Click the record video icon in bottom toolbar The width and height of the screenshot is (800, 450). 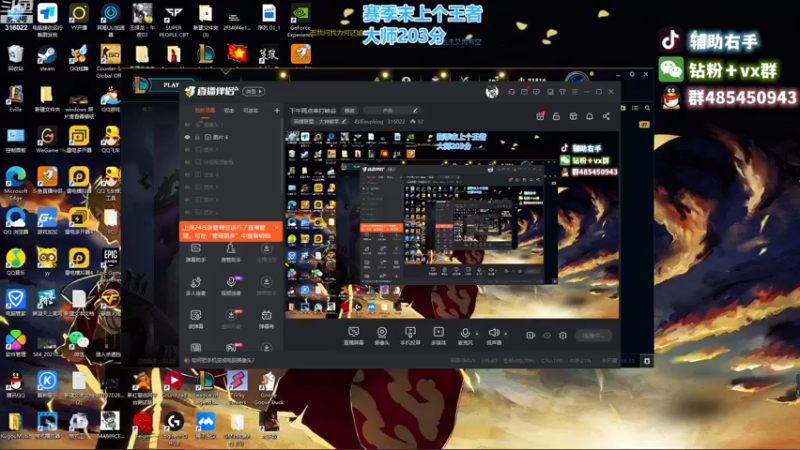[x=531, y=335]
